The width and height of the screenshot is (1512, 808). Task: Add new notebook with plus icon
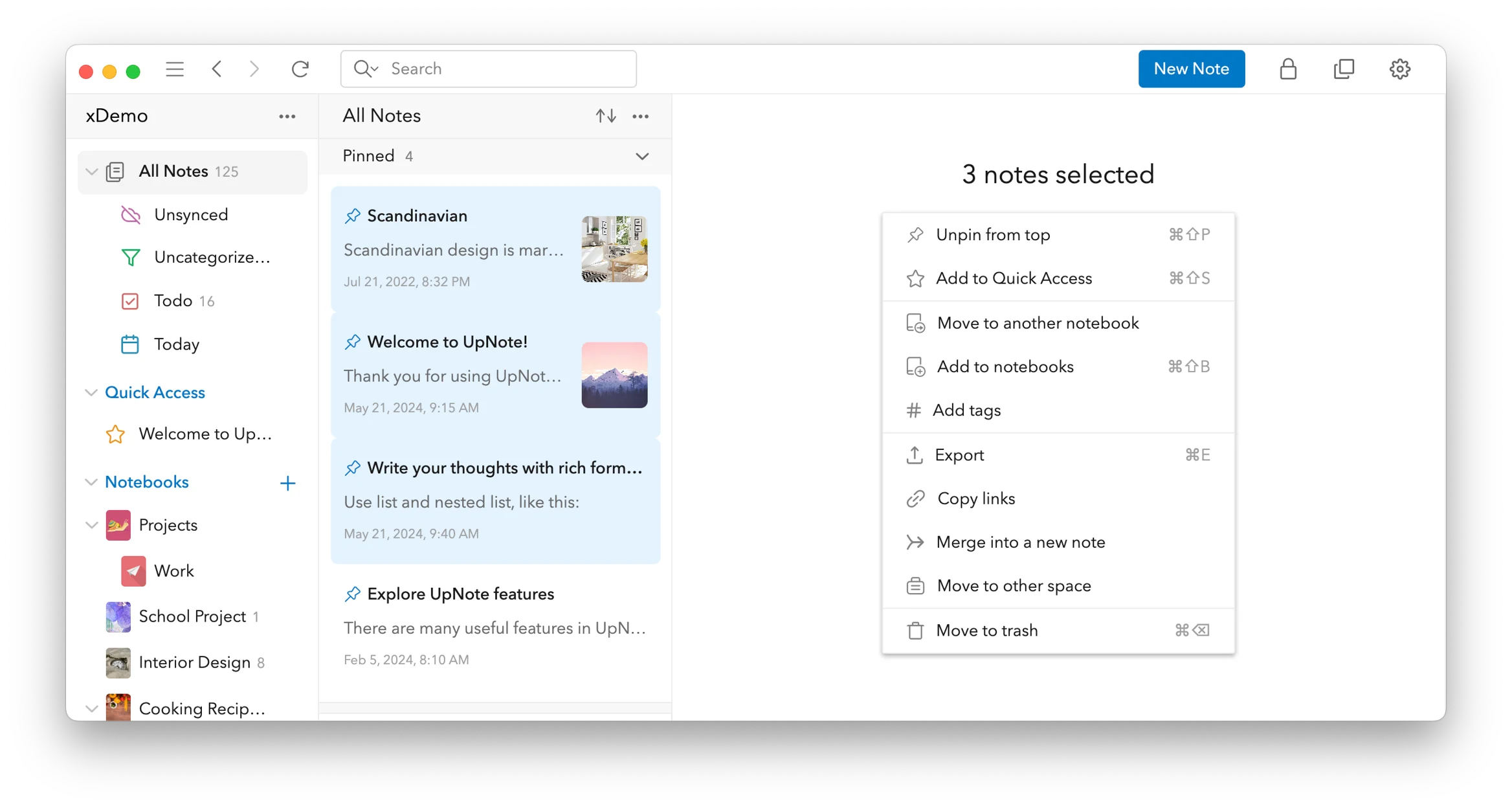[287, 483]
